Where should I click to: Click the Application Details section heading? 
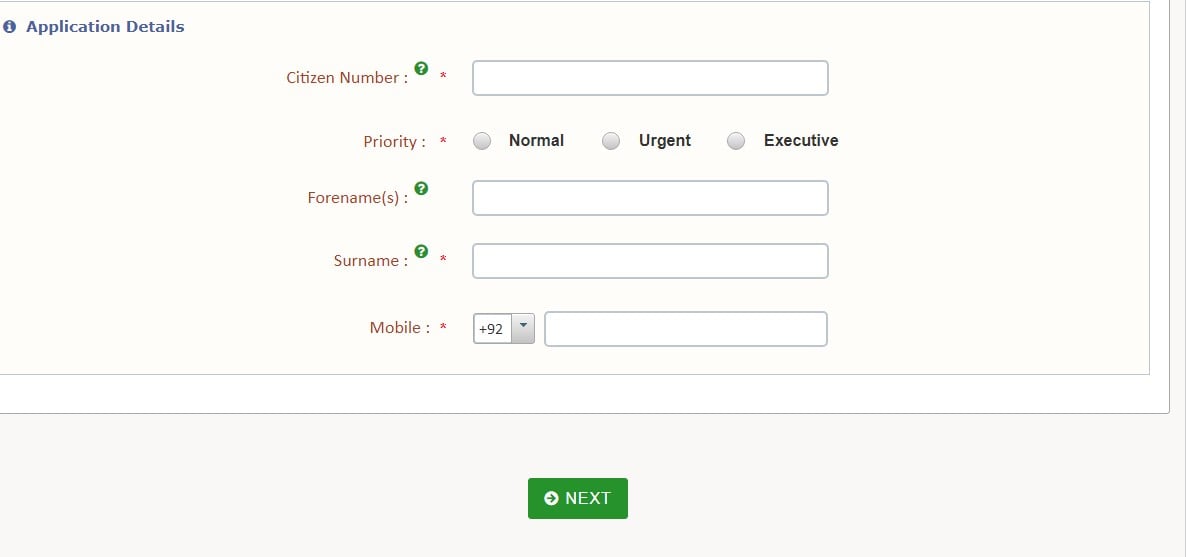click(105, 27)
